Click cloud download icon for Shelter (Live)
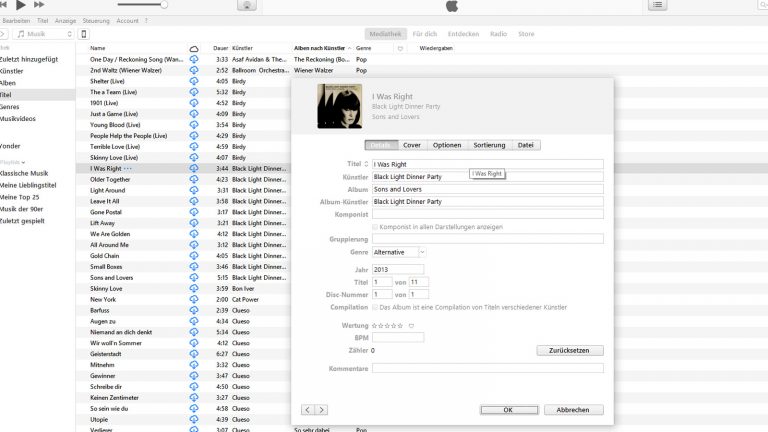768x432 pixels. (194, 82)
